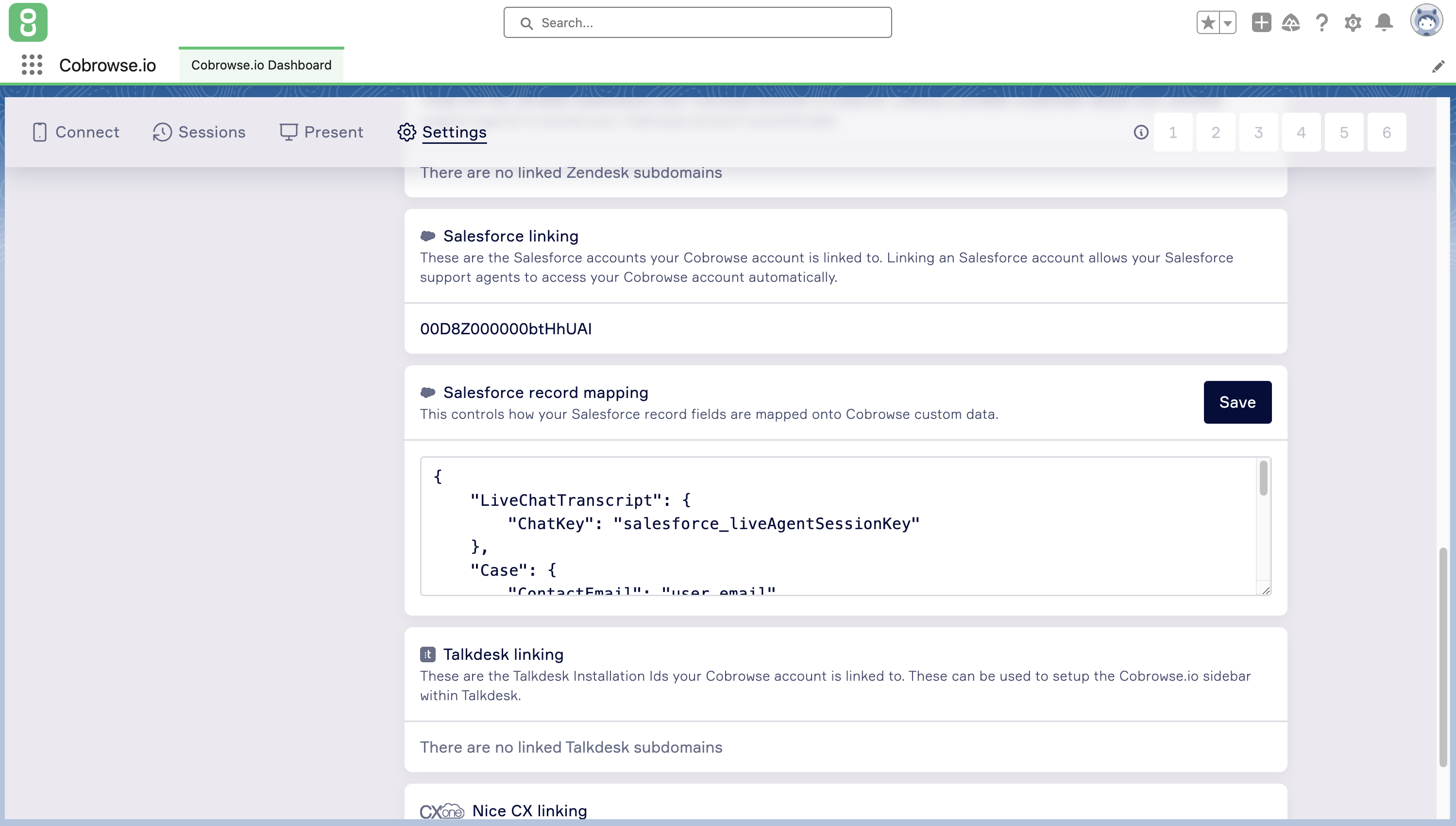Open the Present tab
Image resolution: width=1456 pixels, height=826 pixels.
click(x=321, y=132)
